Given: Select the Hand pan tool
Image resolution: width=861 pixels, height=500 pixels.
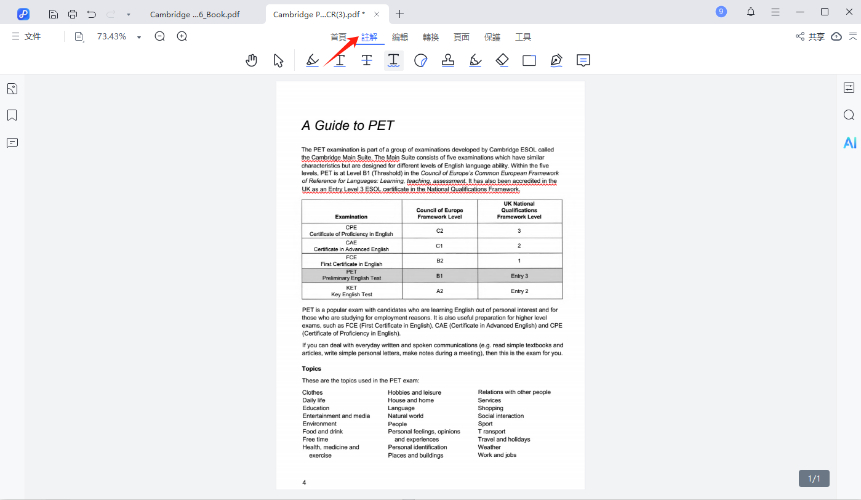Looking at the screenshot, I should pyautogui.click(x=251, y=60).
